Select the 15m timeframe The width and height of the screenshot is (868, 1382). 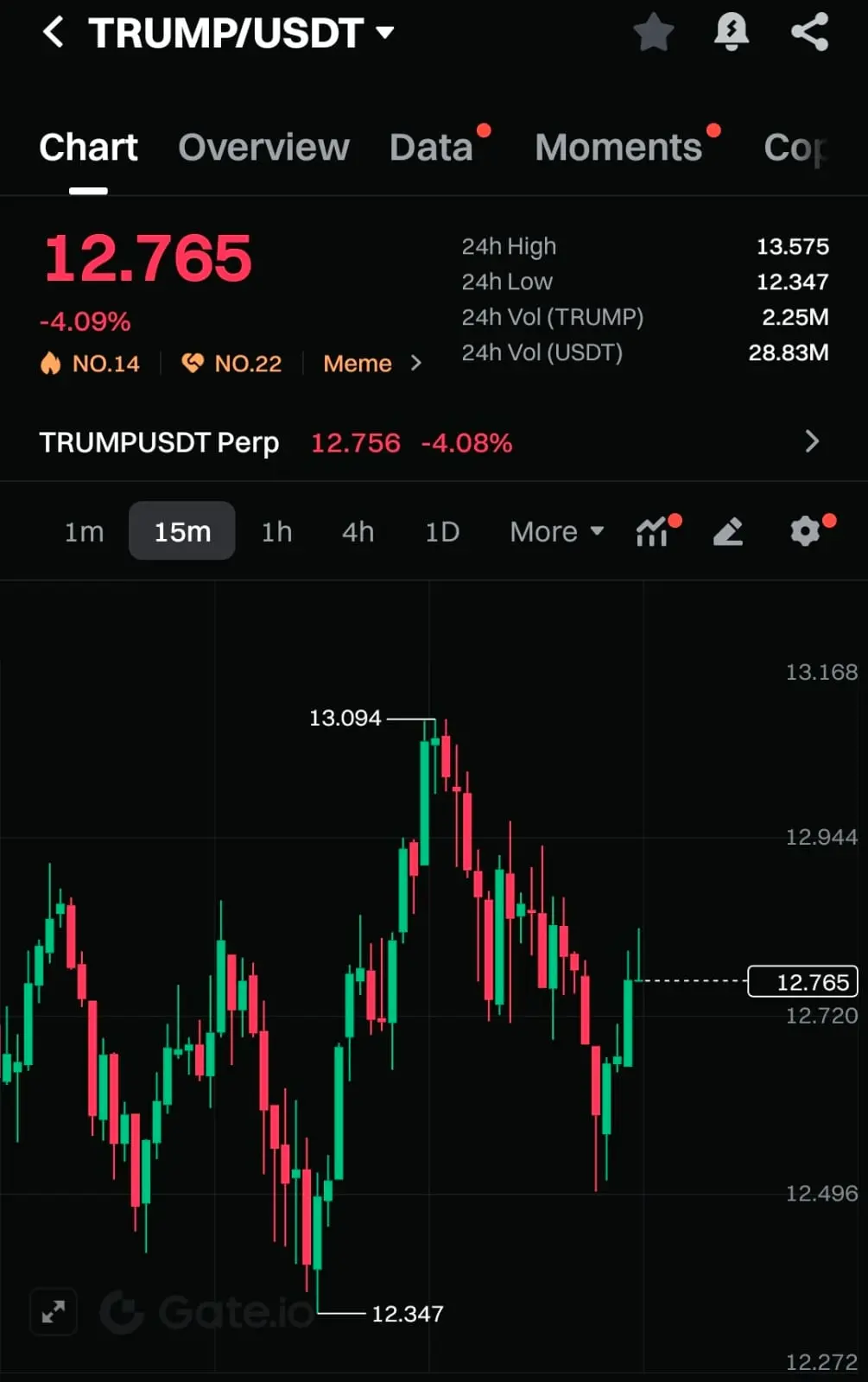[x=182, y=531]
